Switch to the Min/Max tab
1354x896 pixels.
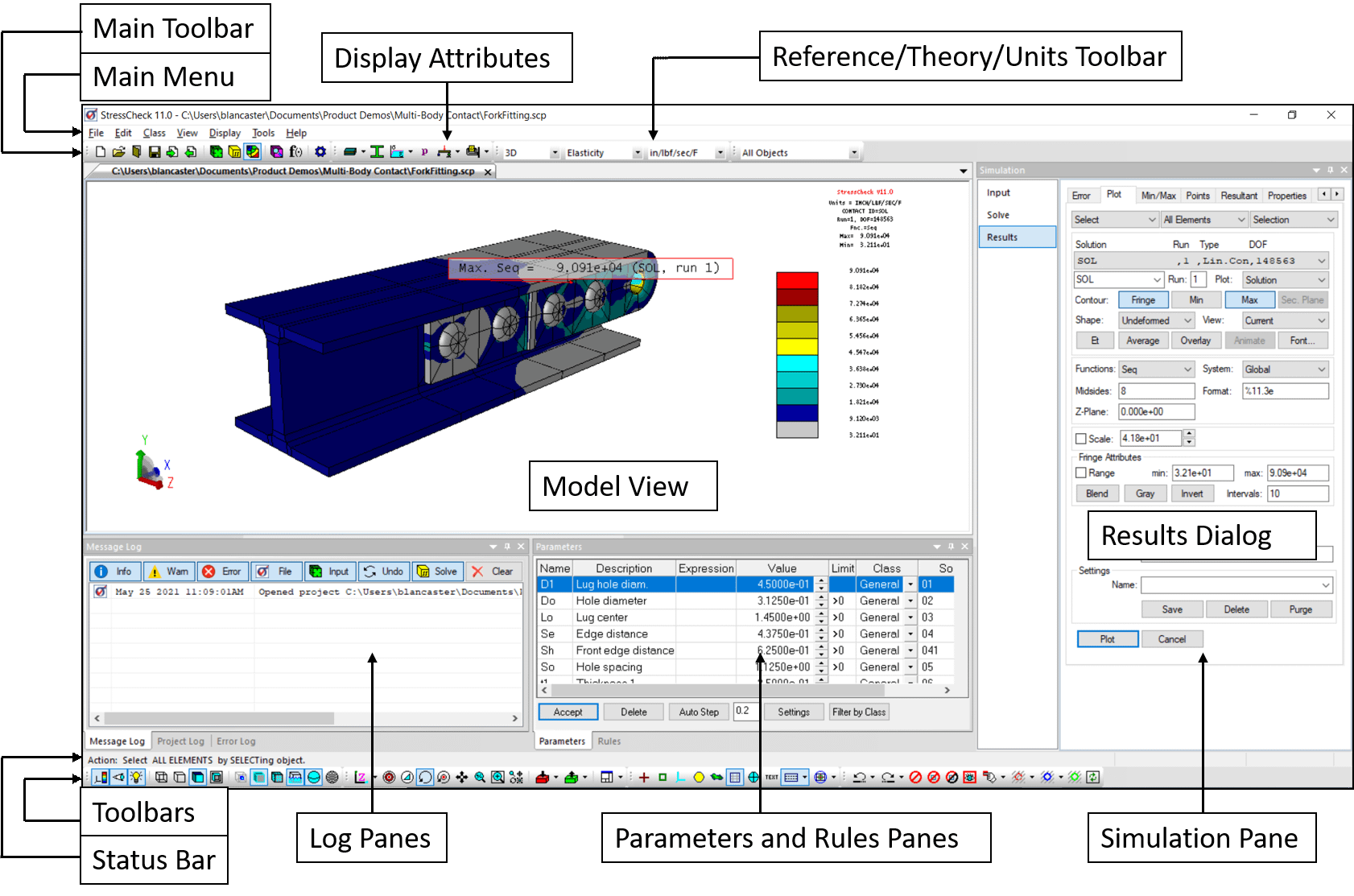click(1158, 195)
